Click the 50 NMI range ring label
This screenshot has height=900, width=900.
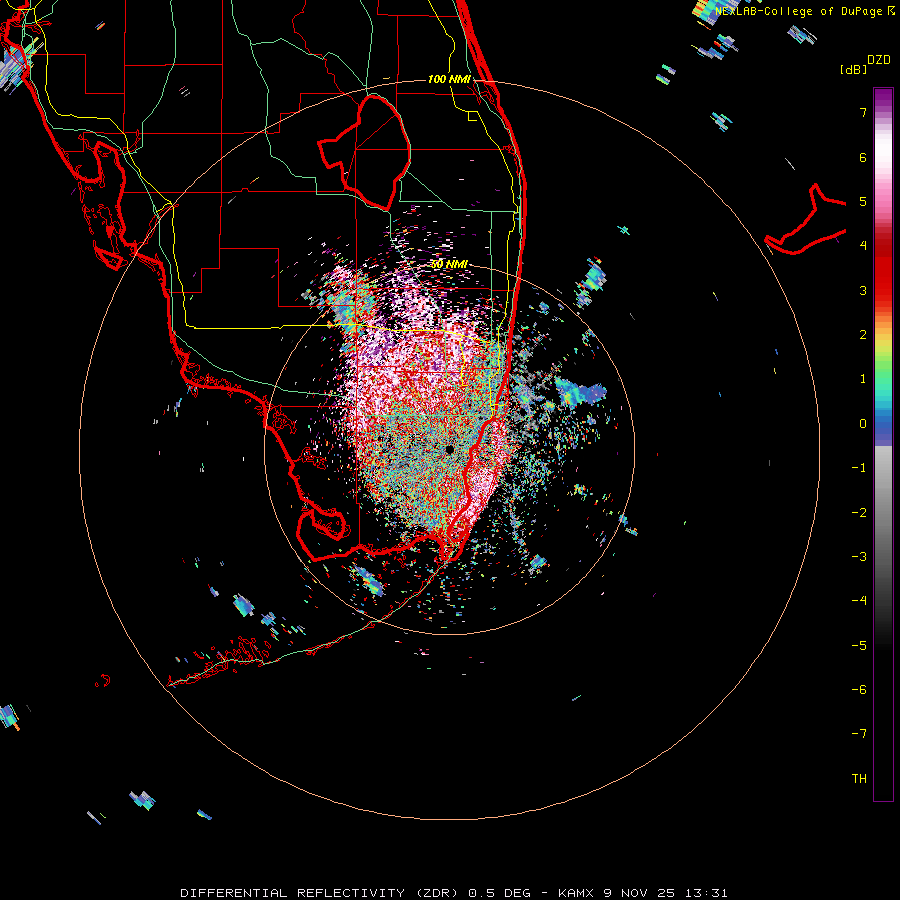pyautogui.click(x=449, y=264)
